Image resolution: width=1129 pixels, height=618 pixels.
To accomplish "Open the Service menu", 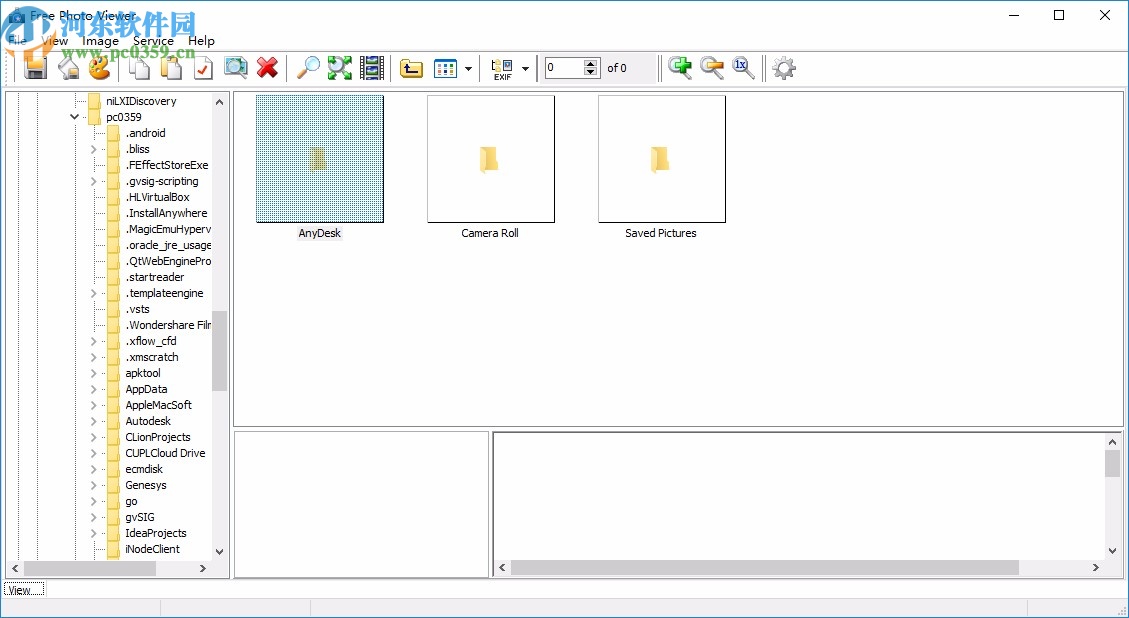I will point(153,41).
